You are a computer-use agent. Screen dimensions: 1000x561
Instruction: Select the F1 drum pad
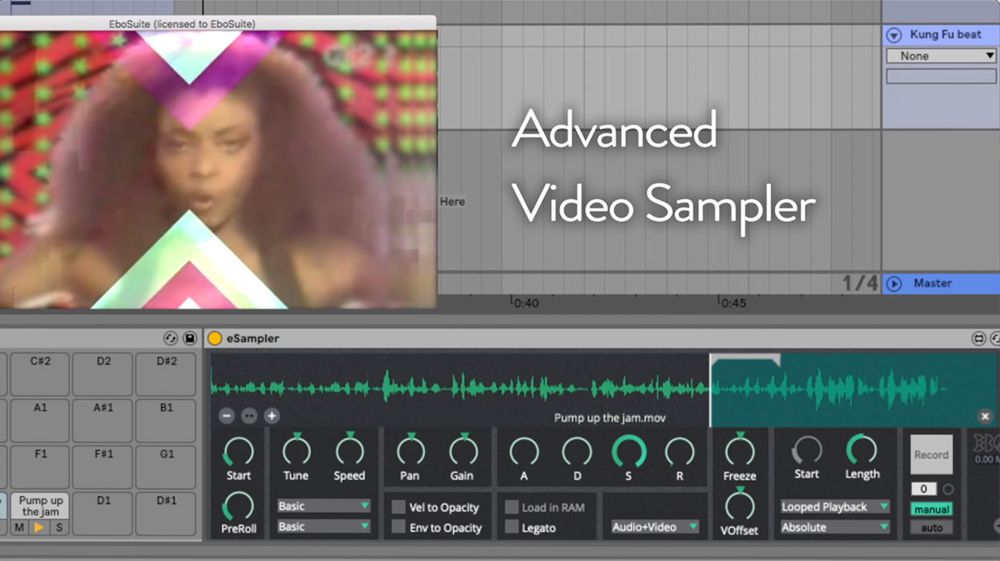[x=40, y=467]
